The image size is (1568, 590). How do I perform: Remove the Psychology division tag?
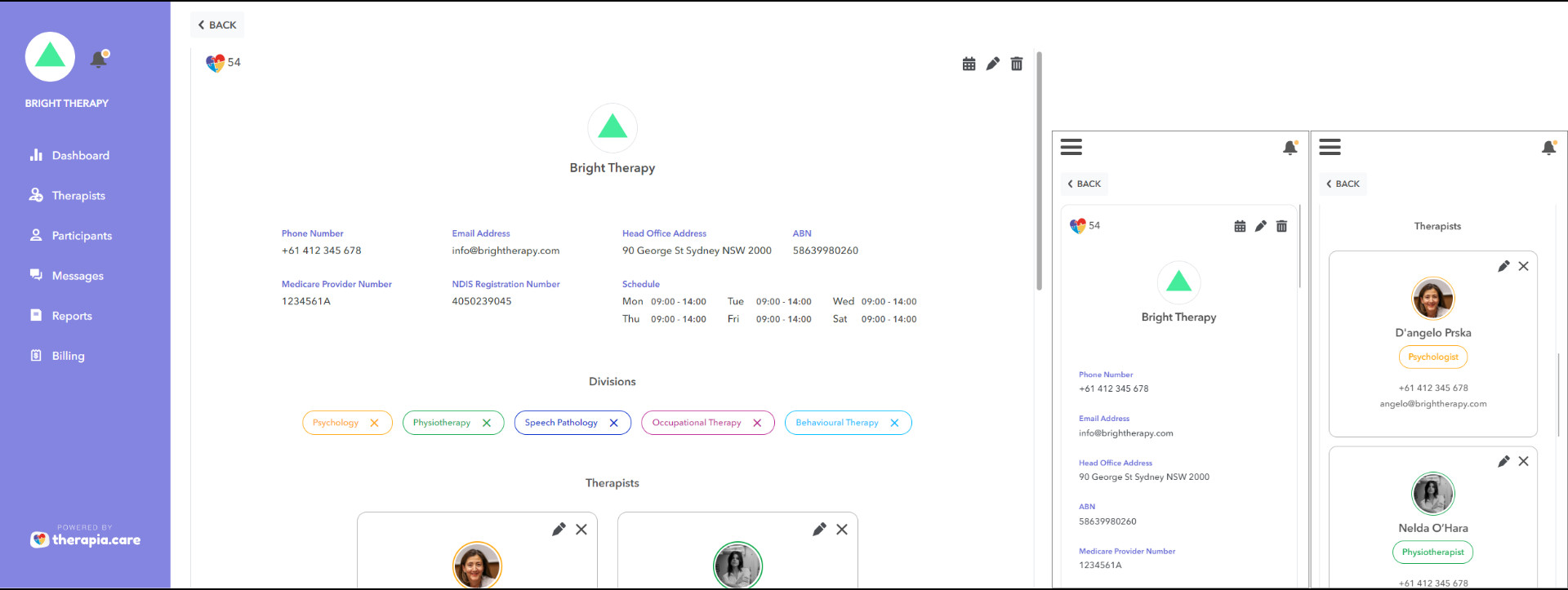click(374, 423)
